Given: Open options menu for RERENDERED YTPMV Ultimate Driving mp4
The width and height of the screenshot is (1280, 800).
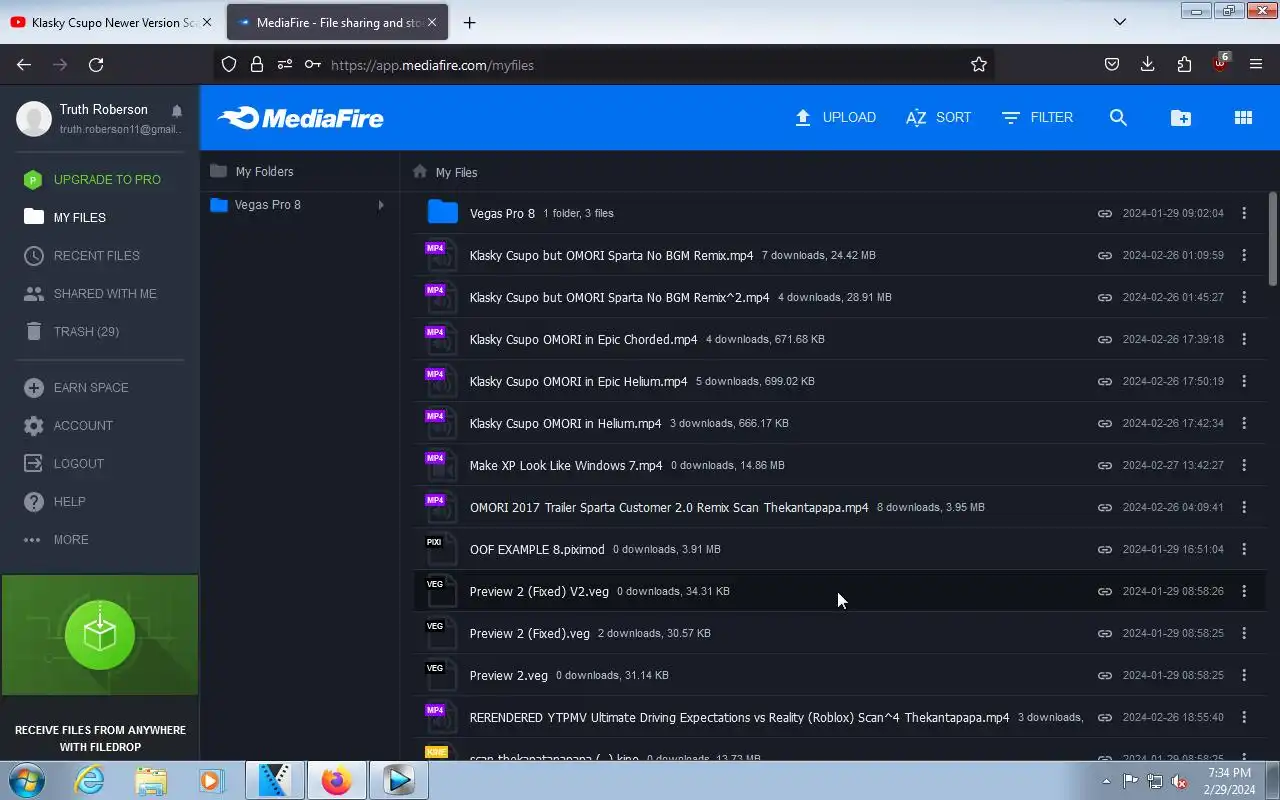Looking at the screenshot, I should click(1244, 717).
